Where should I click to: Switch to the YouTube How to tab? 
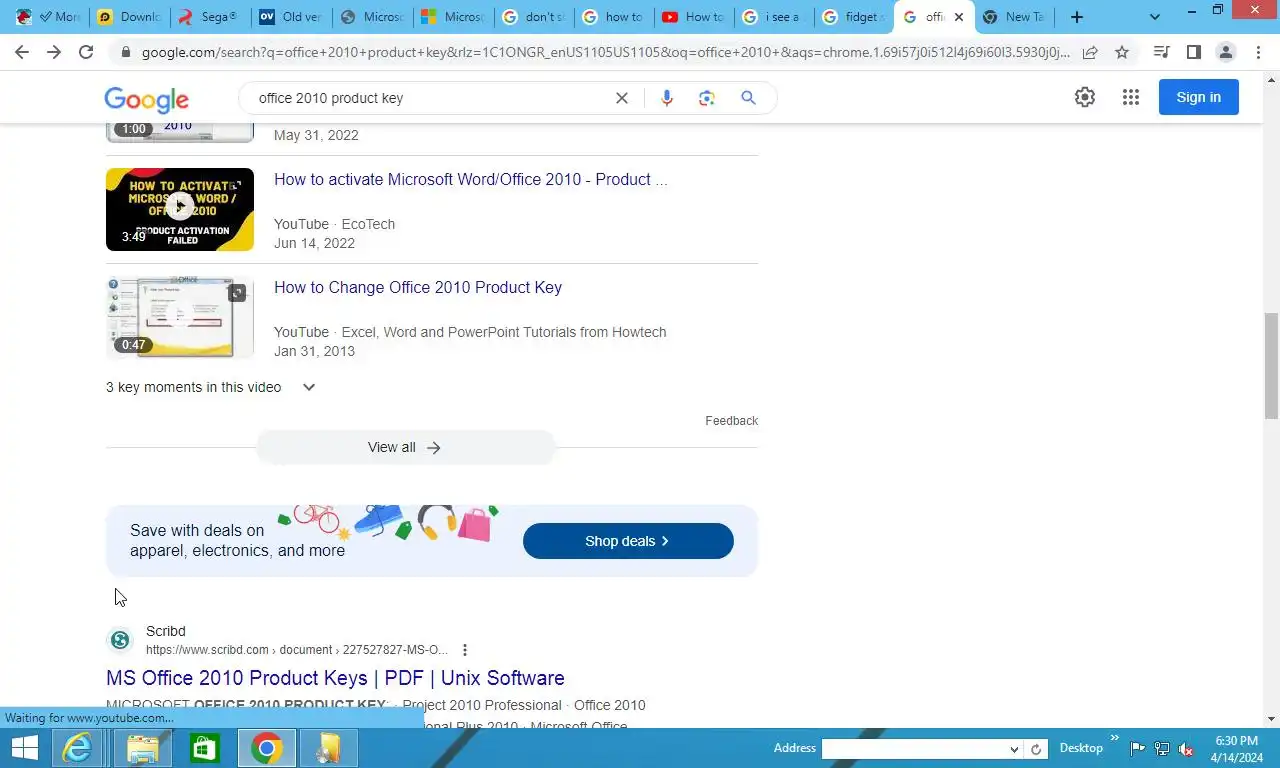(x=693, y=17)
